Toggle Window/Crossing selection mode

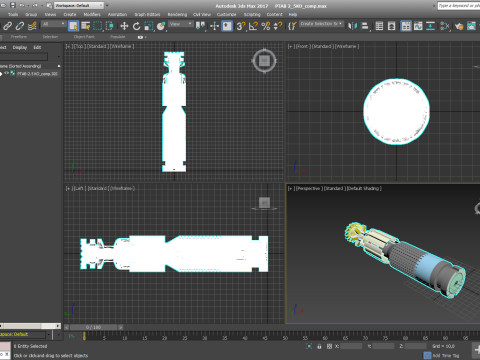[x=110, y=26]
